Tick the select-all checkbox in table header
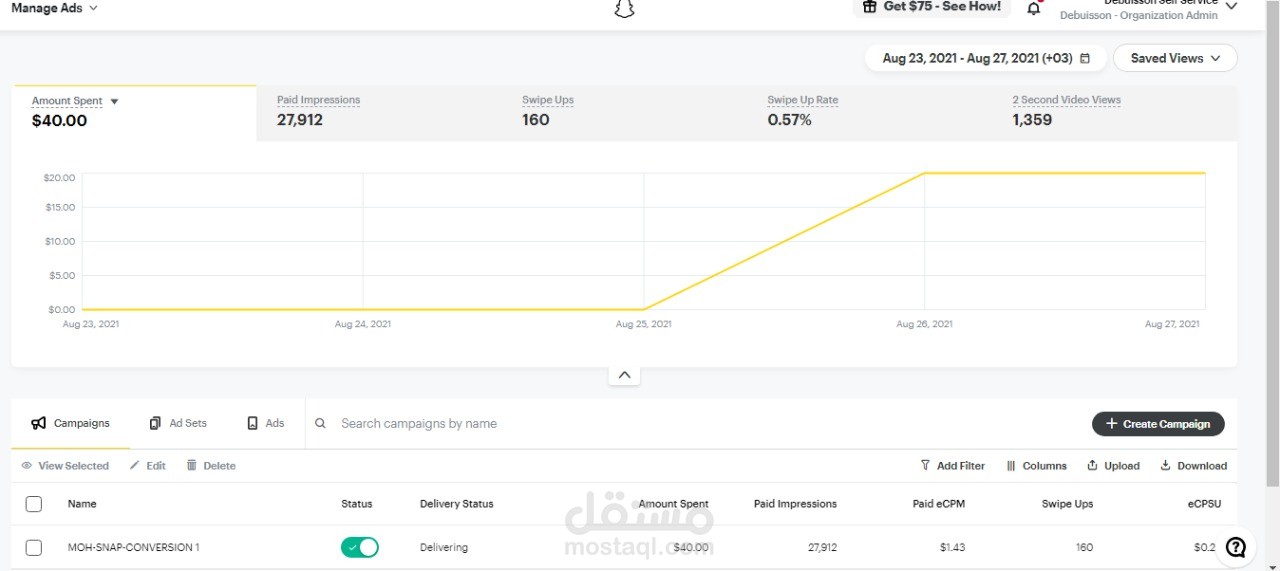The image size is (1280, 571). 34,504
